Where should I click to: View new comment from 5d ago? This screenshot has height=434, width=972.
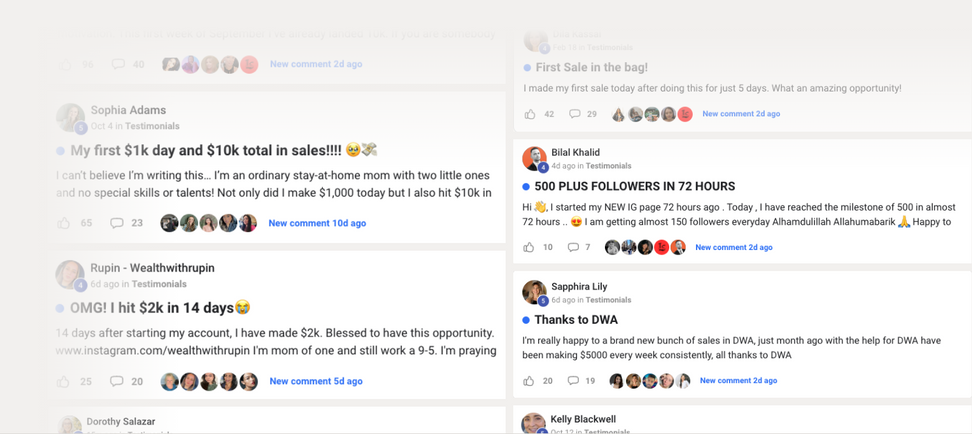click(x=315, y=381)
